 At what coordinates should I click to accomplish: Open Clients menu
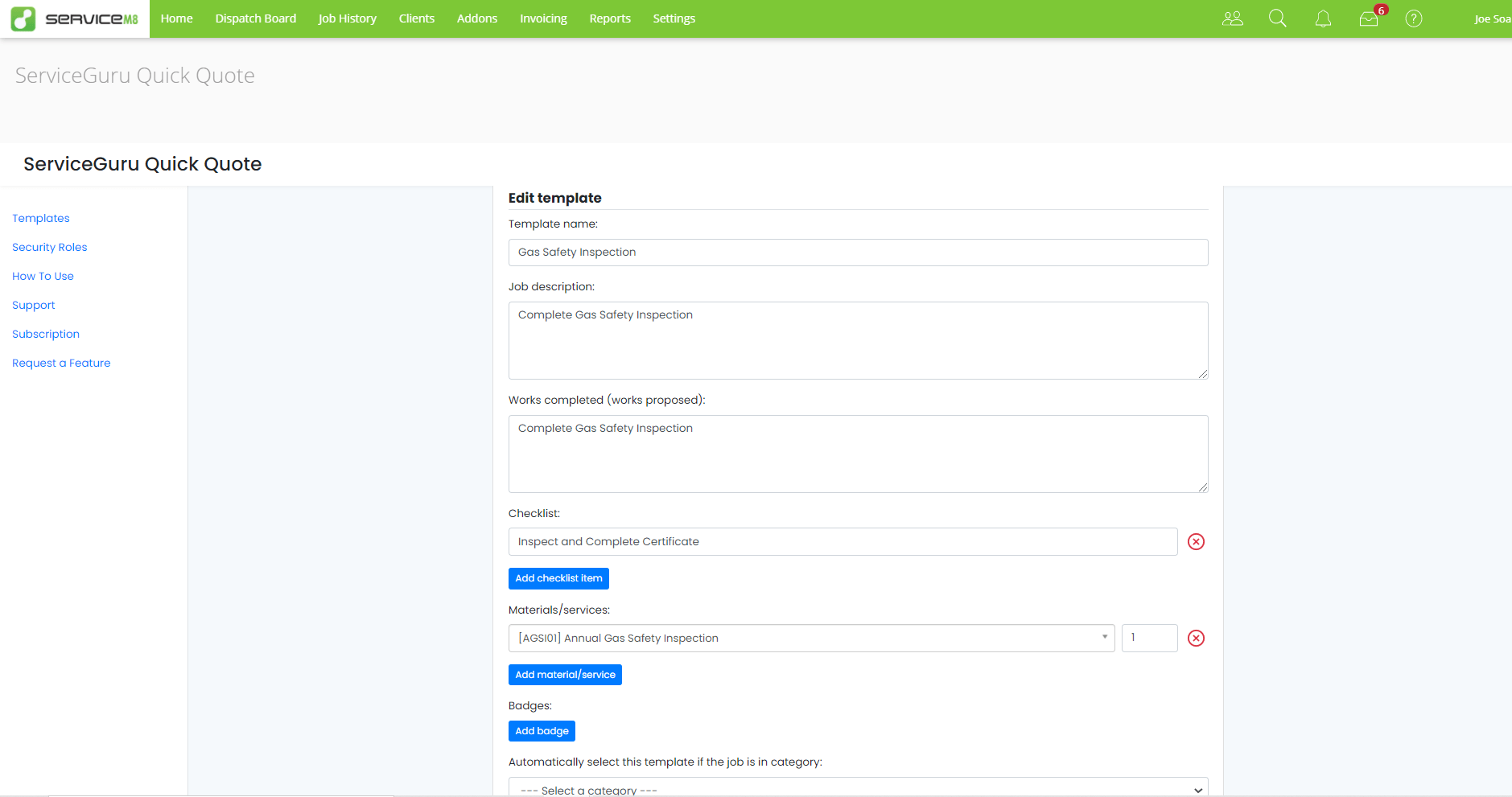tap(417, 18)
